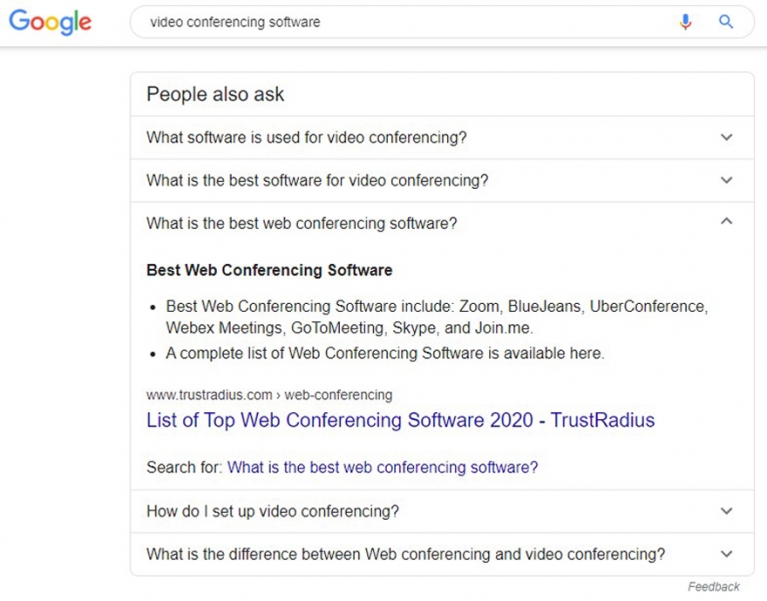The width and height of the screenshot is (767, 601).
Task: Click question text about difference between Web and video conferencing
Action: (406, 555)
